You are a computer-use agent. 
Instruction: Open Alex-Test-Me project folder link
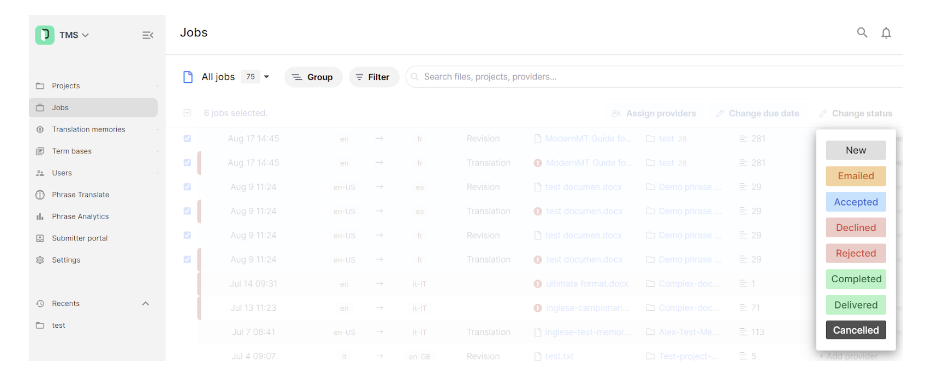pos(690,332)
